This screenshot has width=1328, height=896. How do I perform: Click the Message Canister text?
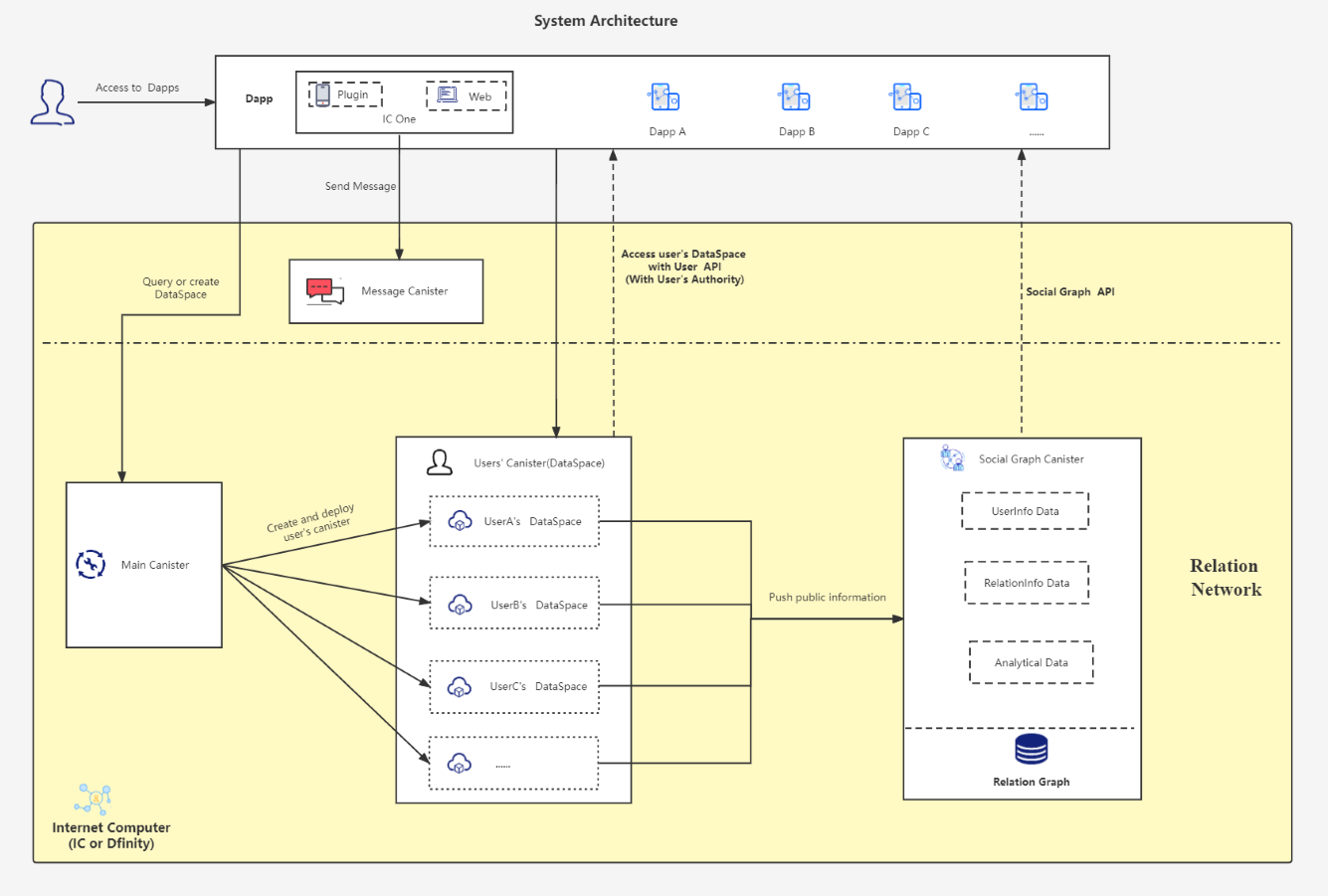[405, 291]
